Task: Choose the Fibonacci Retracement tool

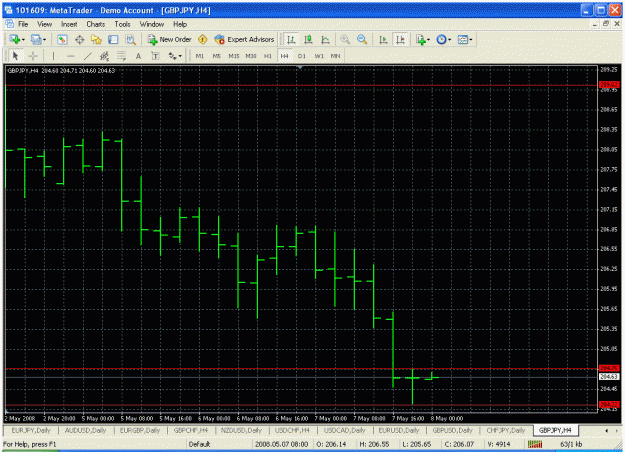Action: coord(121,56)
